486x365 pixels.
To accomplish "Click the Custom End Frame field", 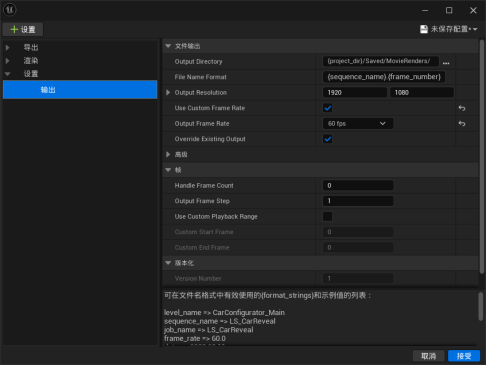I will point(358,247).
